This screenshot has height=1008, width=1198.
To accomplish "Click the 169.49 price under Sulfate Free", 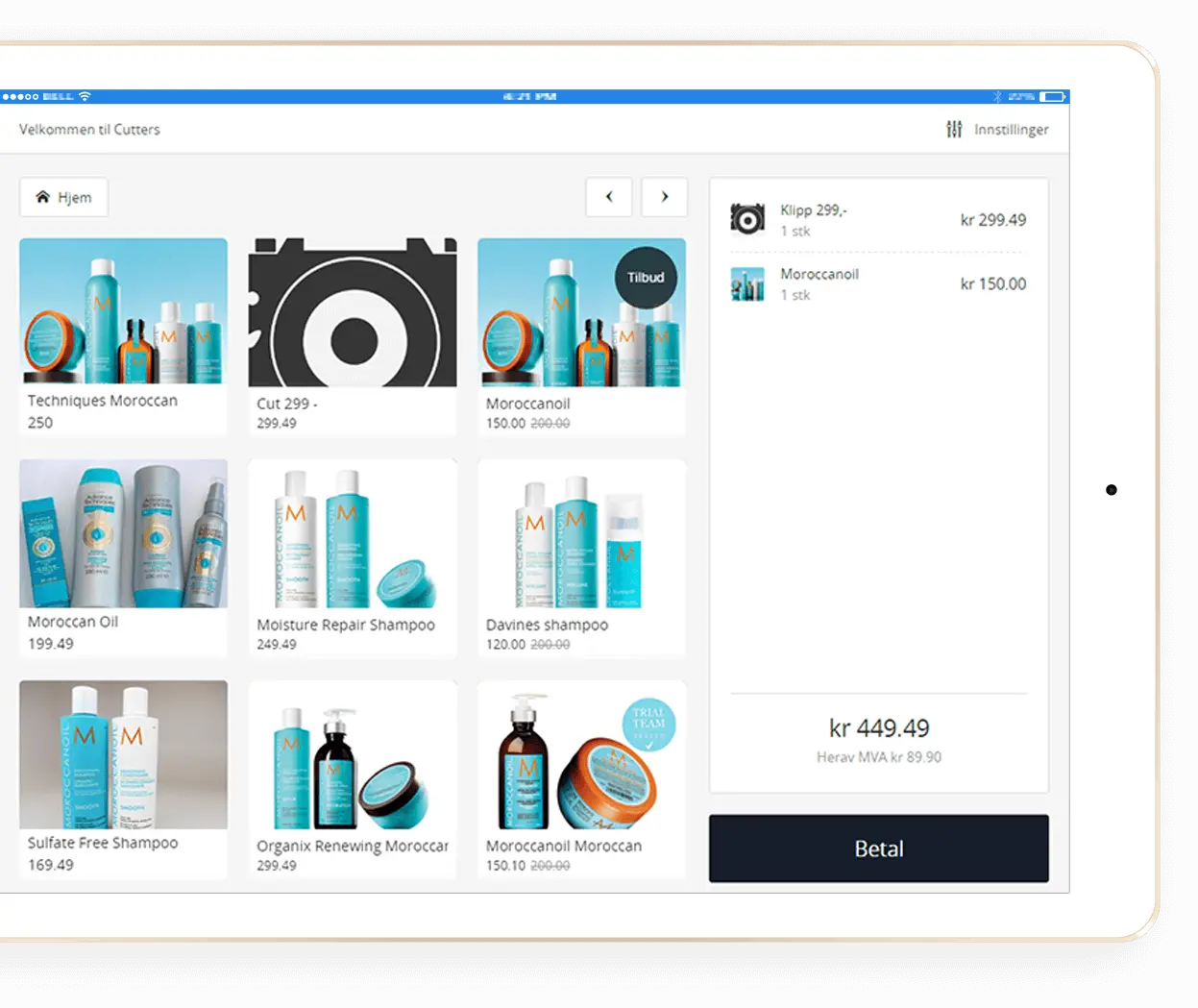I will pos(51,865).
